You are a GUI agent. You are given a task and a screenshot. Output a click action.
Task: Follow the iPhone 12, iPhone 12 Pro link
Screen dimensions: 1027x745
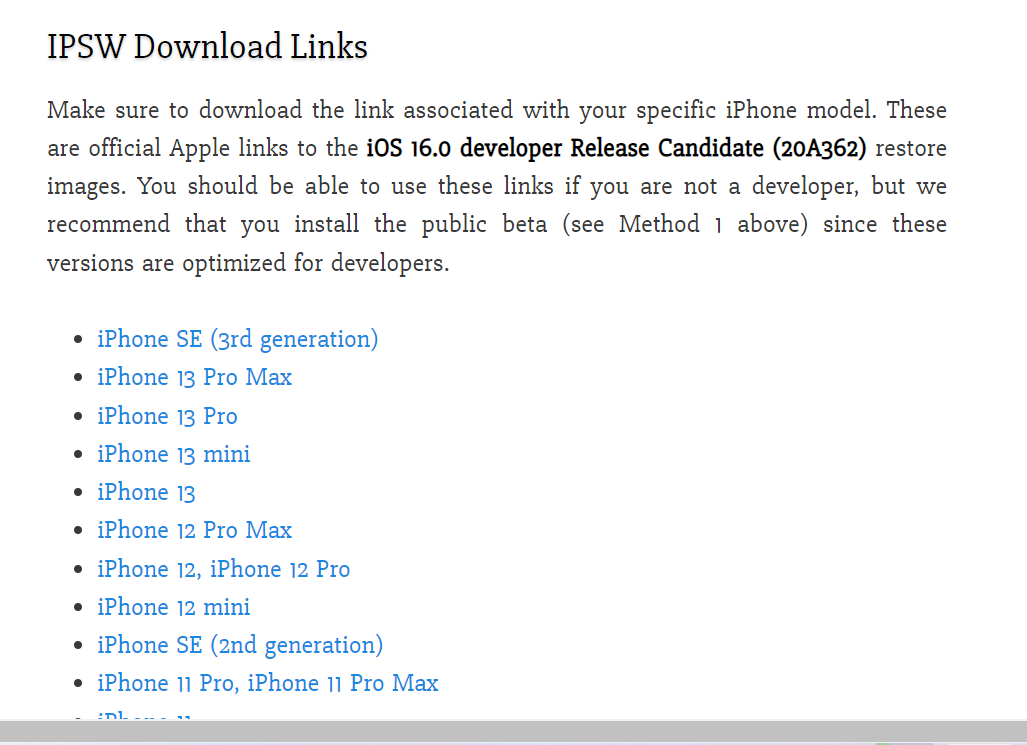[x=223, y=569]
